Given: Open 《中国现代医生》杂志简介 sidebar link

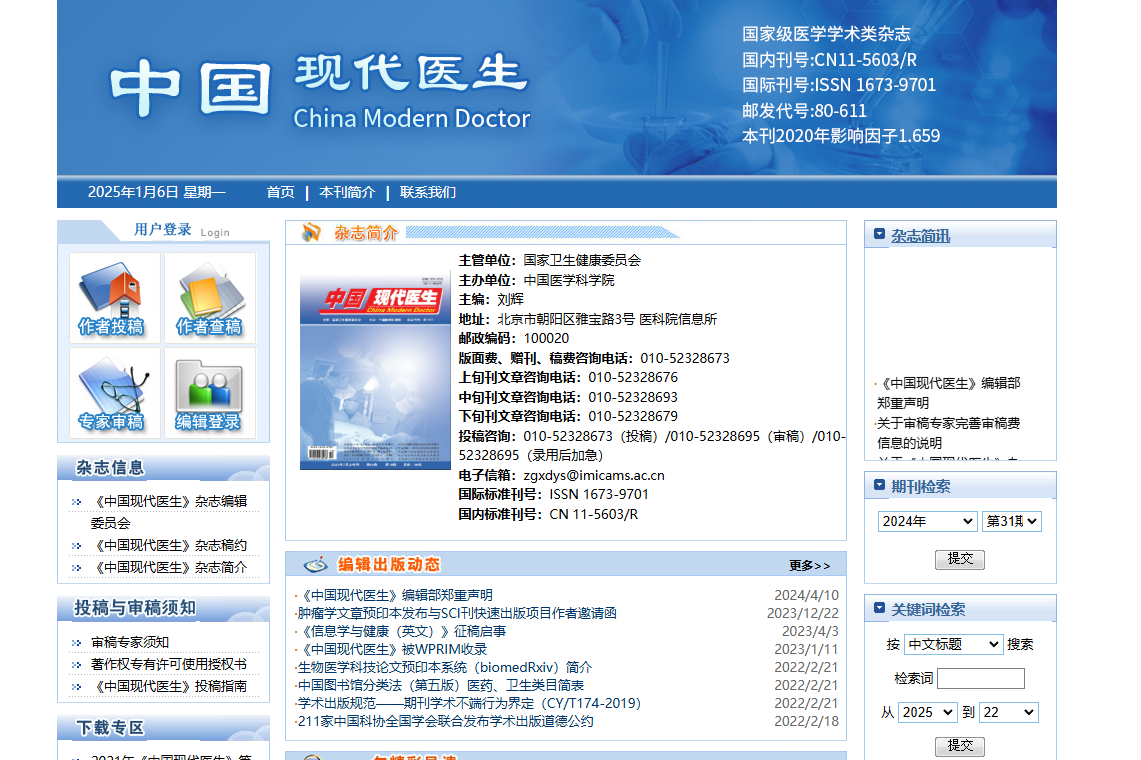Looking at the screenshot, I should pyautogui.click(x=169, y=567).
